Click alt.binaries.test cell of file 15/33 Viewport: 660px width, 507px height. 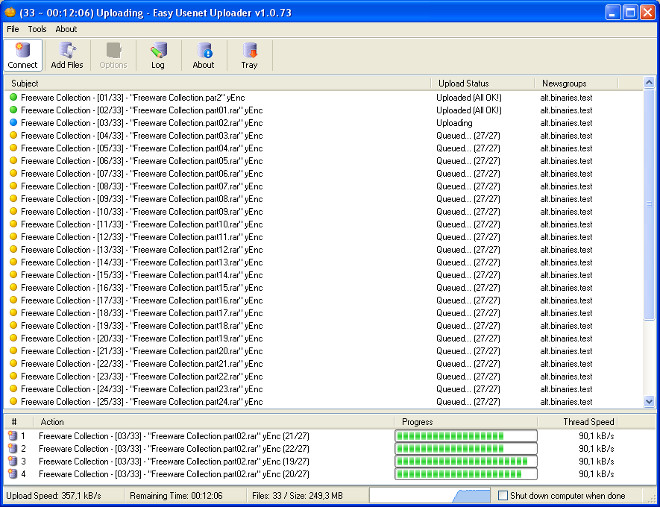pyautogui.click(x=566, y=275)
